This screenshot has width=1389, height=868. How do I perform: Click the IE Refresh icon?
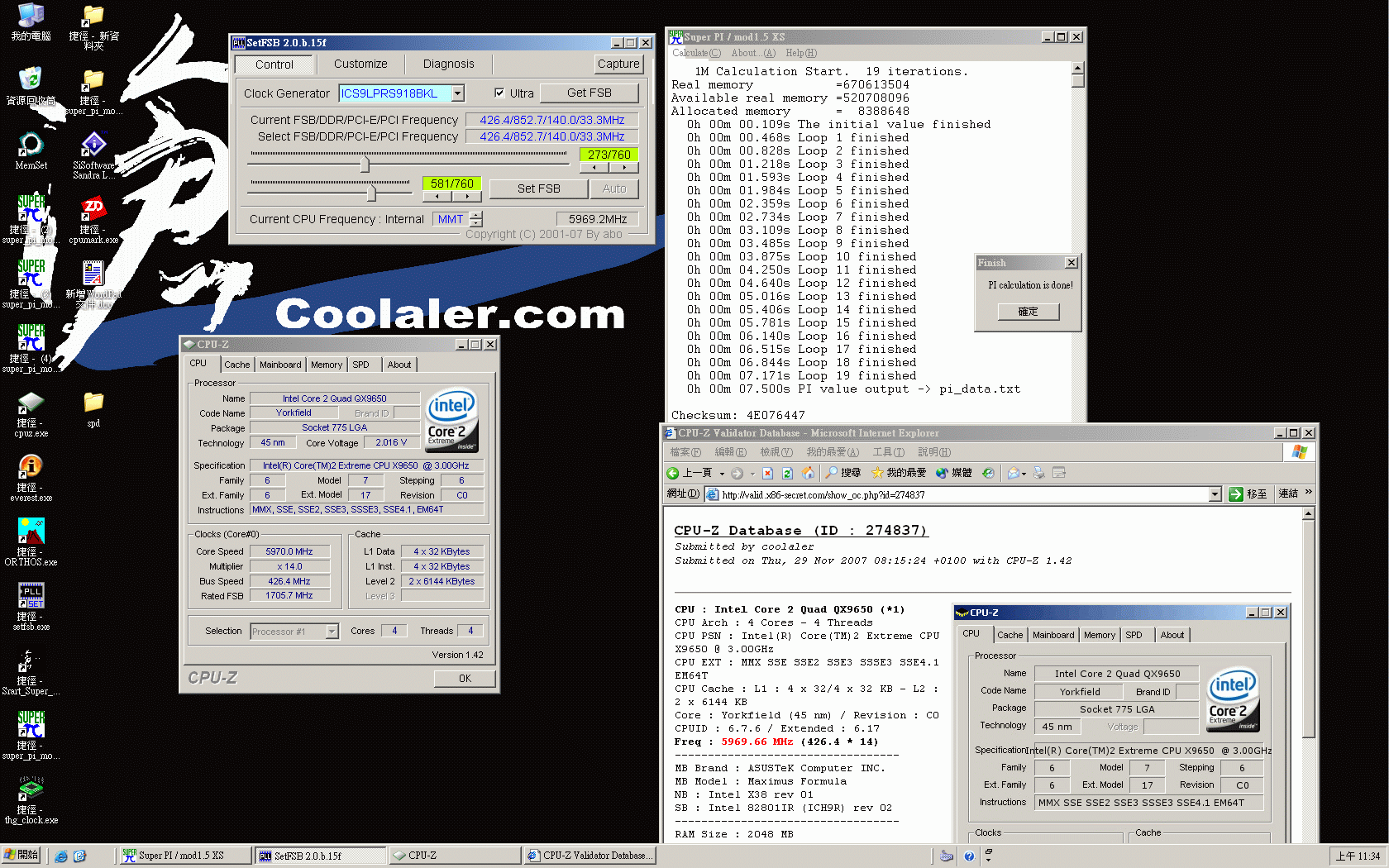[x=787, y=473]
